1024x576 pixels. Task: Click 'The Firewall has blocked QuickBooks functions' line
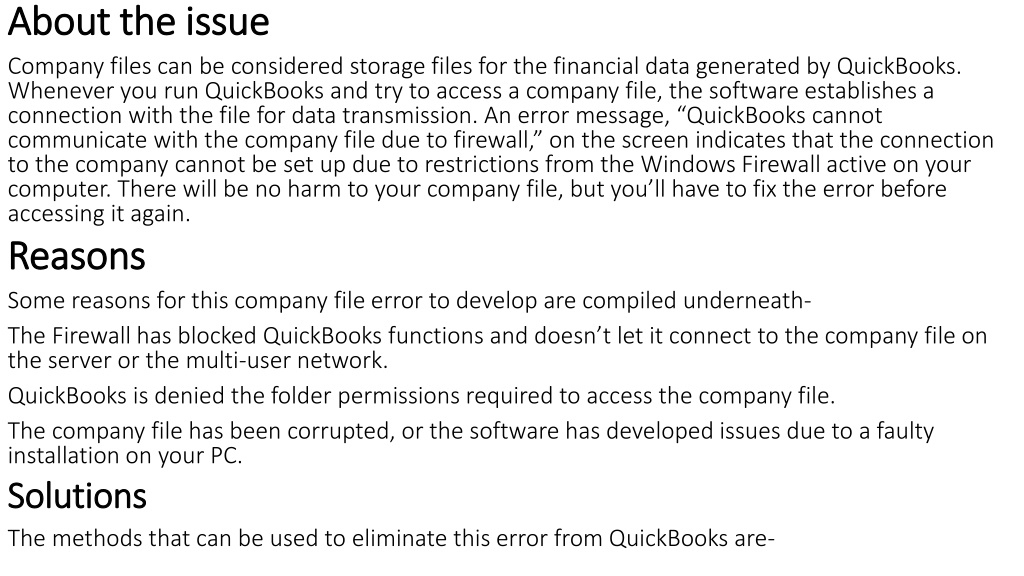498,336
